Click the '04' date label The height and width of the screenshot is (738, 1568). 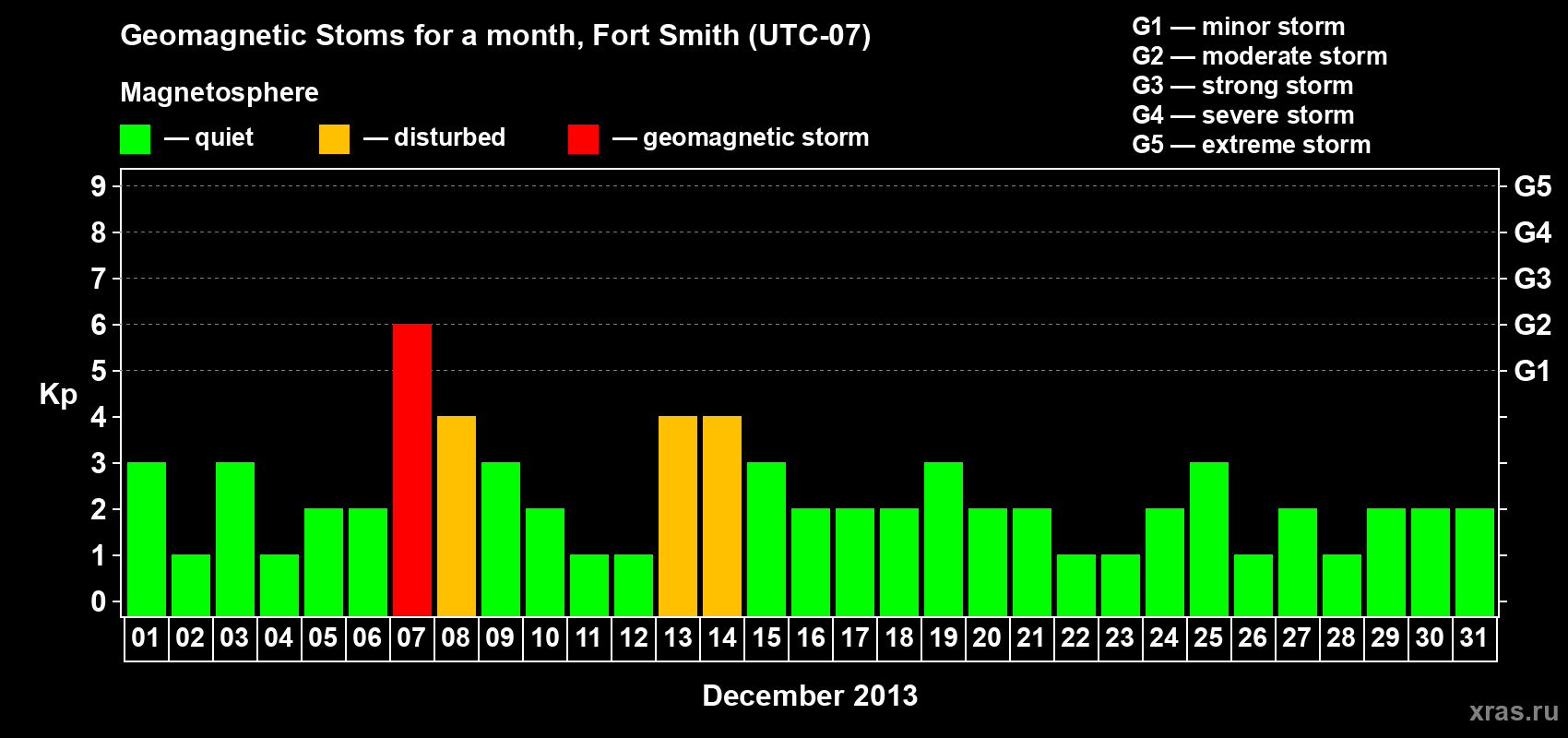tap(279, 638)
